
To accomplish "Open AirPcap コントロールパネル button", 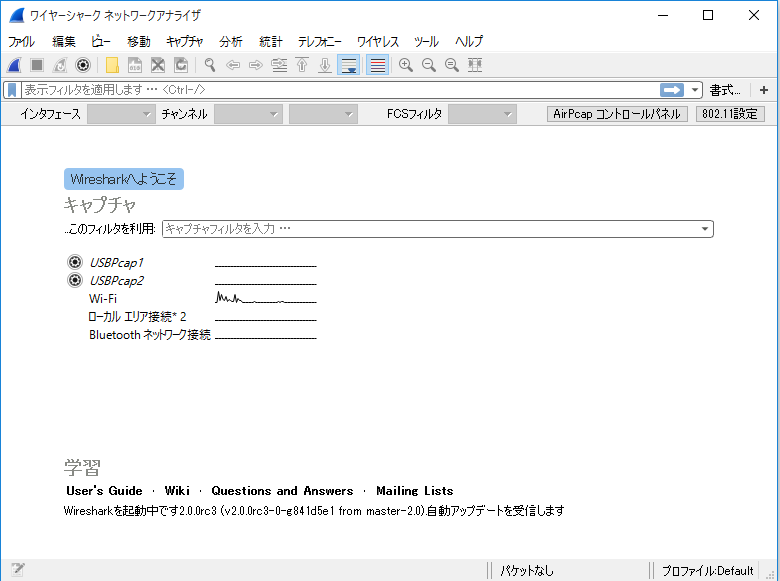I will click(x=617, y=114).
